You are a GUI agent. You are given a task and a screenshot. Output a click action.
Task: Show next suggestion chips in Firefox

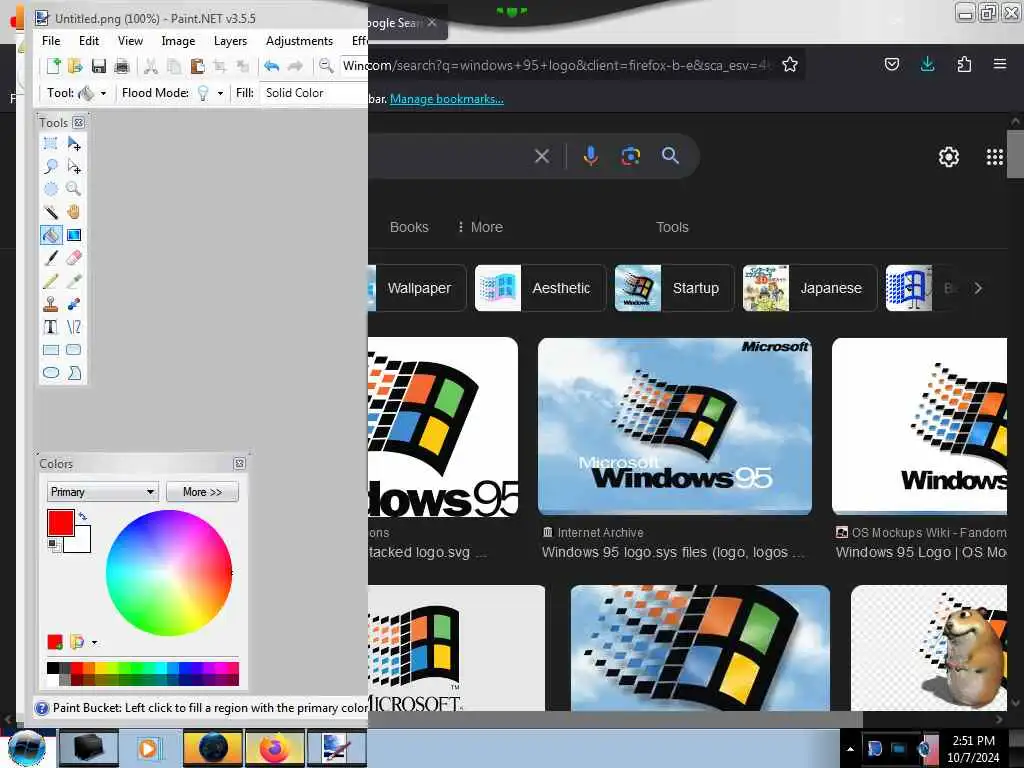pos(978,288)
